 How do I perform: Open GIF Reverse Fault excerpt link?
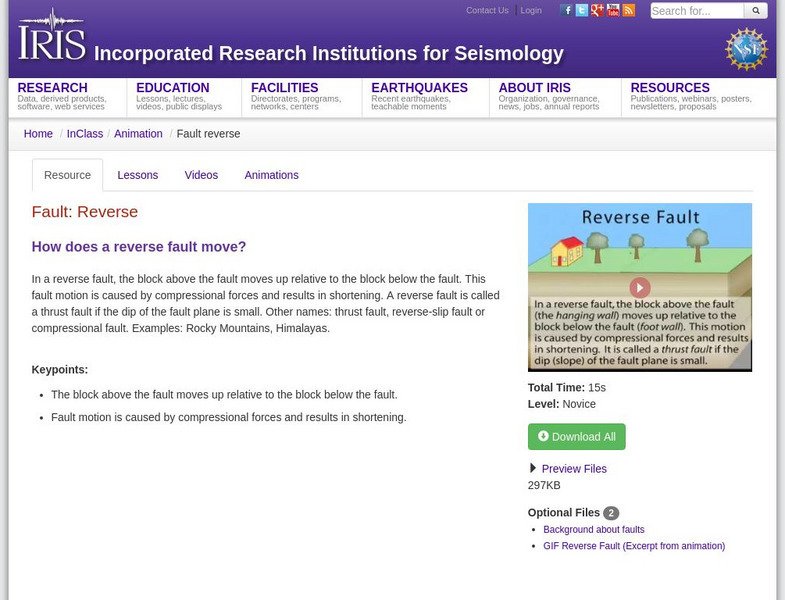(634, 546)
